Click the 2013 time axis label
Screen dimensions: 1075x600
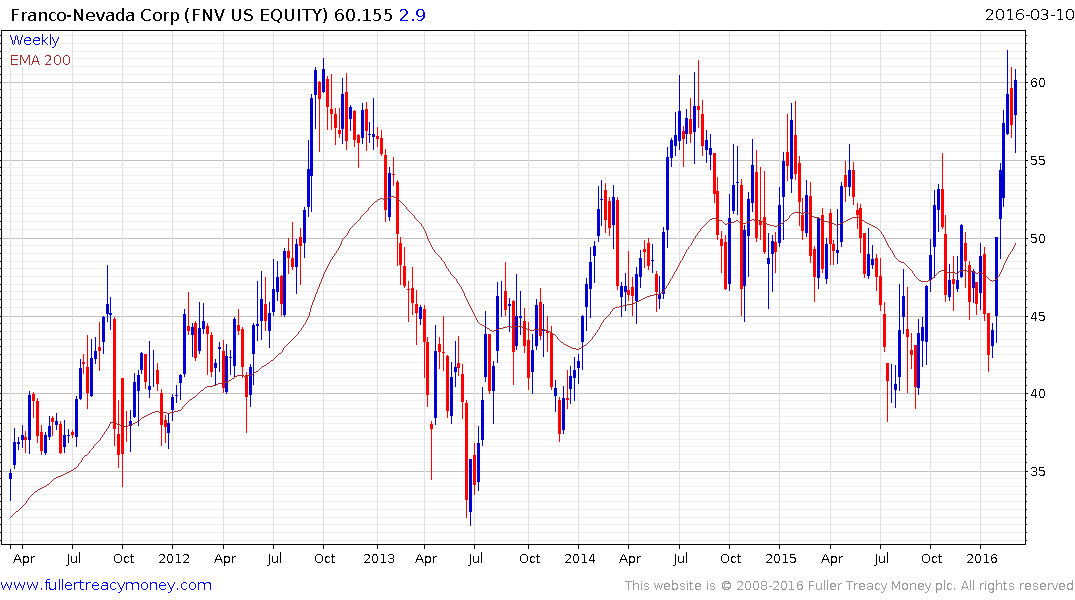coord(379,558)
